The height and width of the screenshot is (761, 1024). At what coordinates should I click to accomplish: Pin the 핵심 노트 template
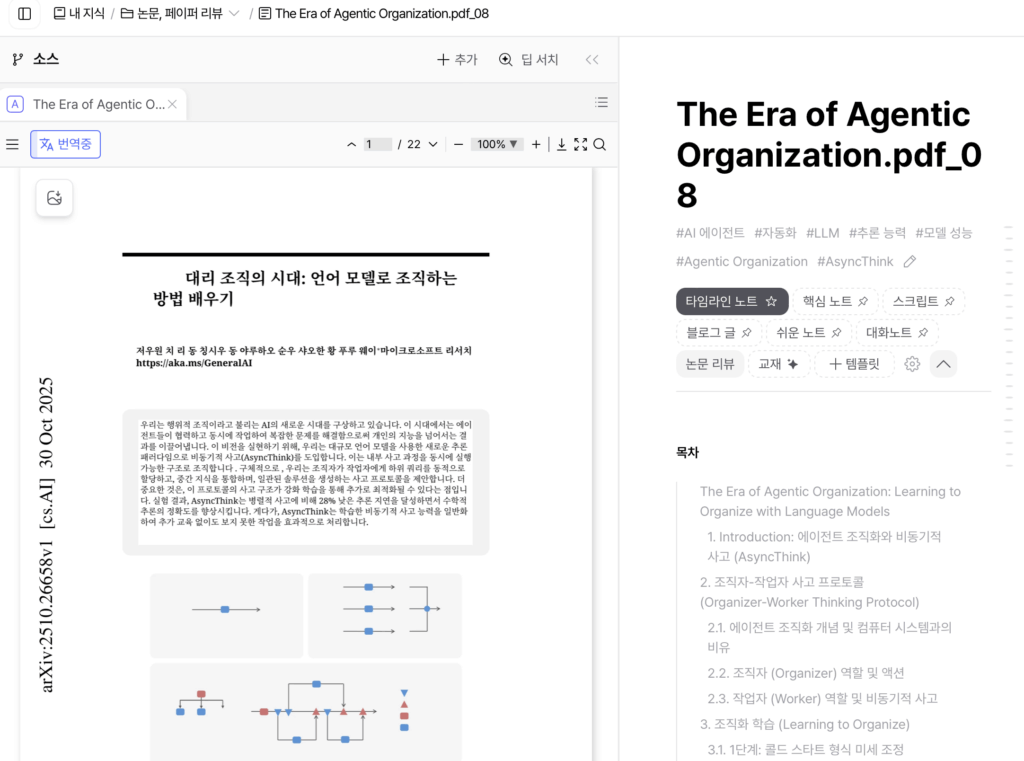point(864,301)
